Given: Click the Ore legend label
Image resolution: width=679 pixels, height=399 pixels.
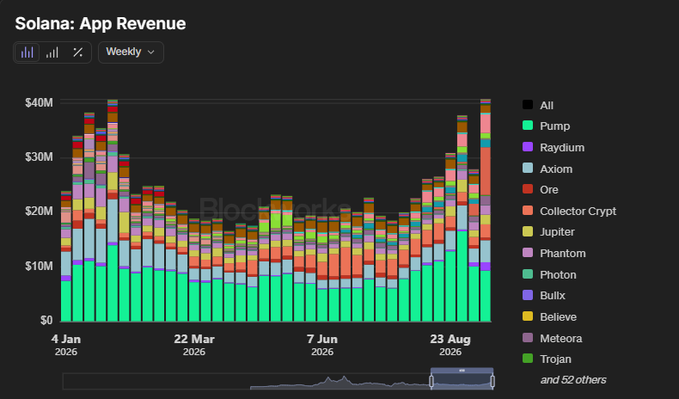Looking at the screenshot, I should 549,190.
